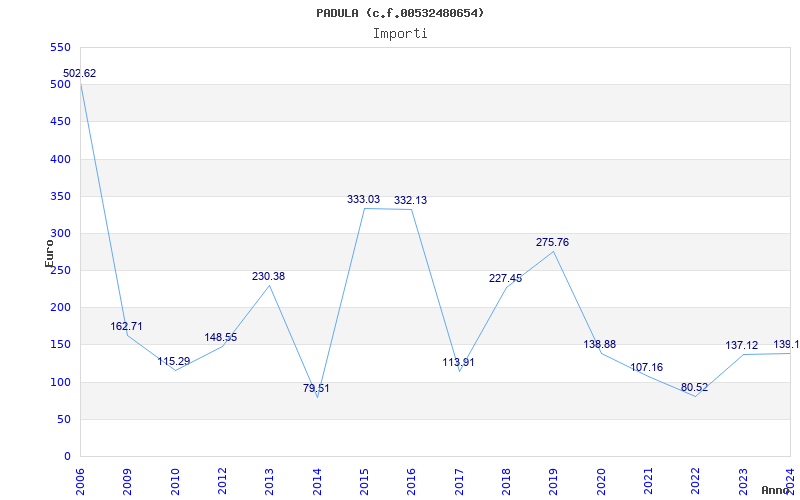Select the y-axis value 400
800x500 pixels.
click(x=60, y=159)
